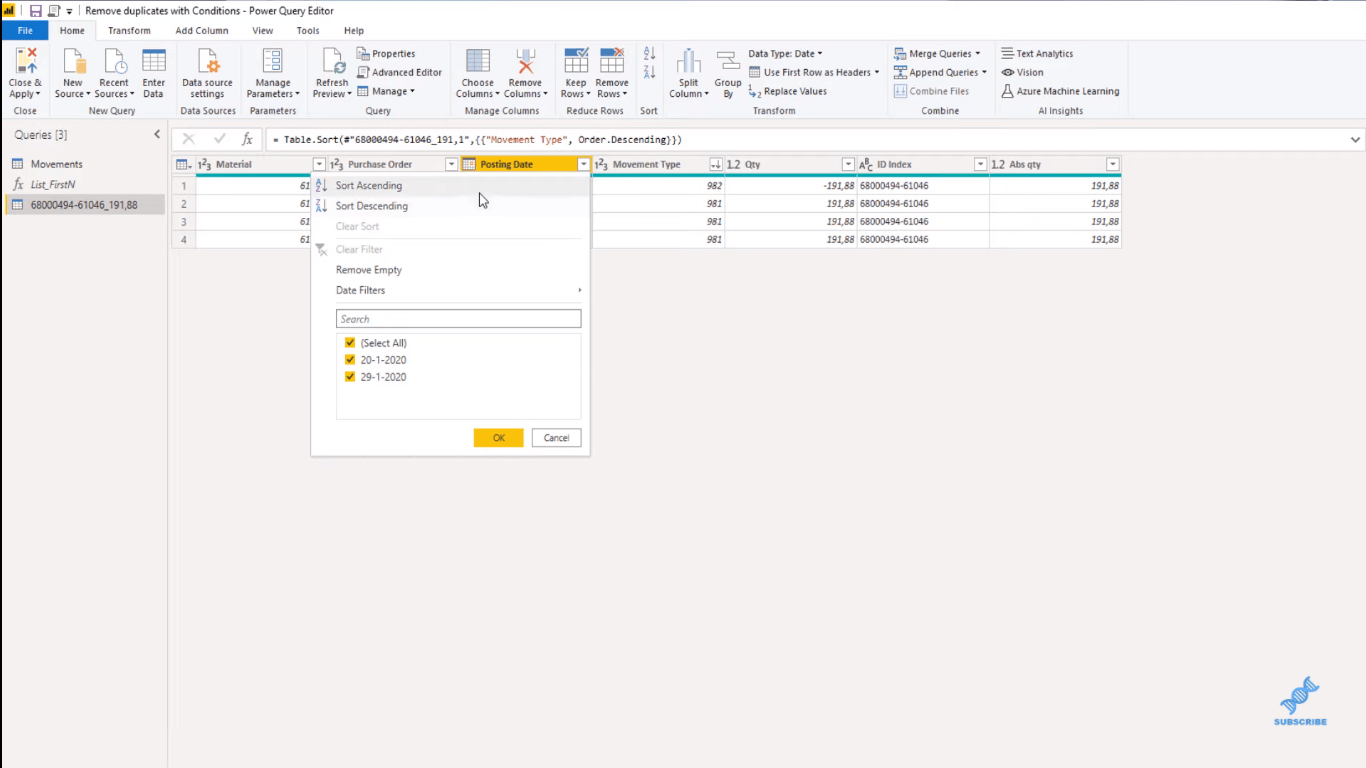This screenshot has height=768, width=1366.
Task: Open the File tab
Action: click(25, 31)
